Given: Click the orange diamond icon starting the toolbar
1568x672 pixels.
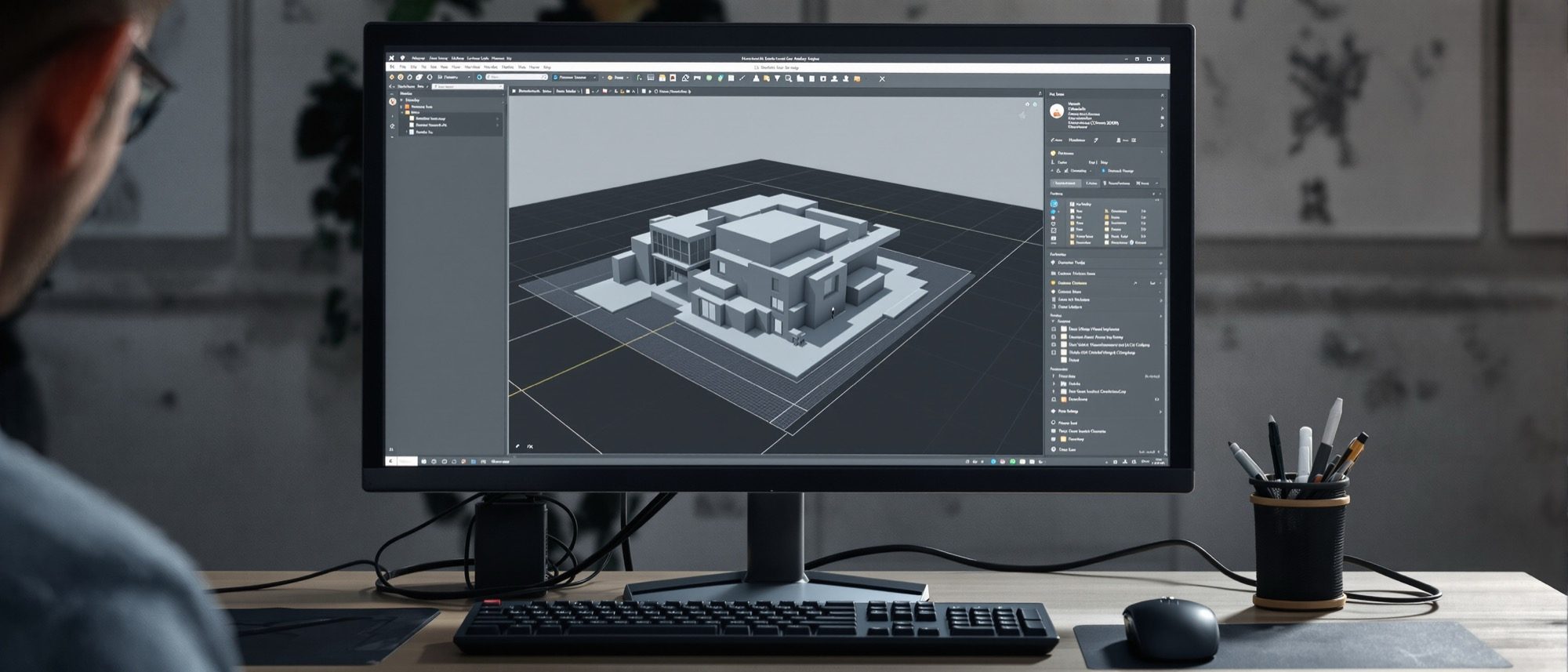Looking at the screenshot, I should (x=391, y=77).
